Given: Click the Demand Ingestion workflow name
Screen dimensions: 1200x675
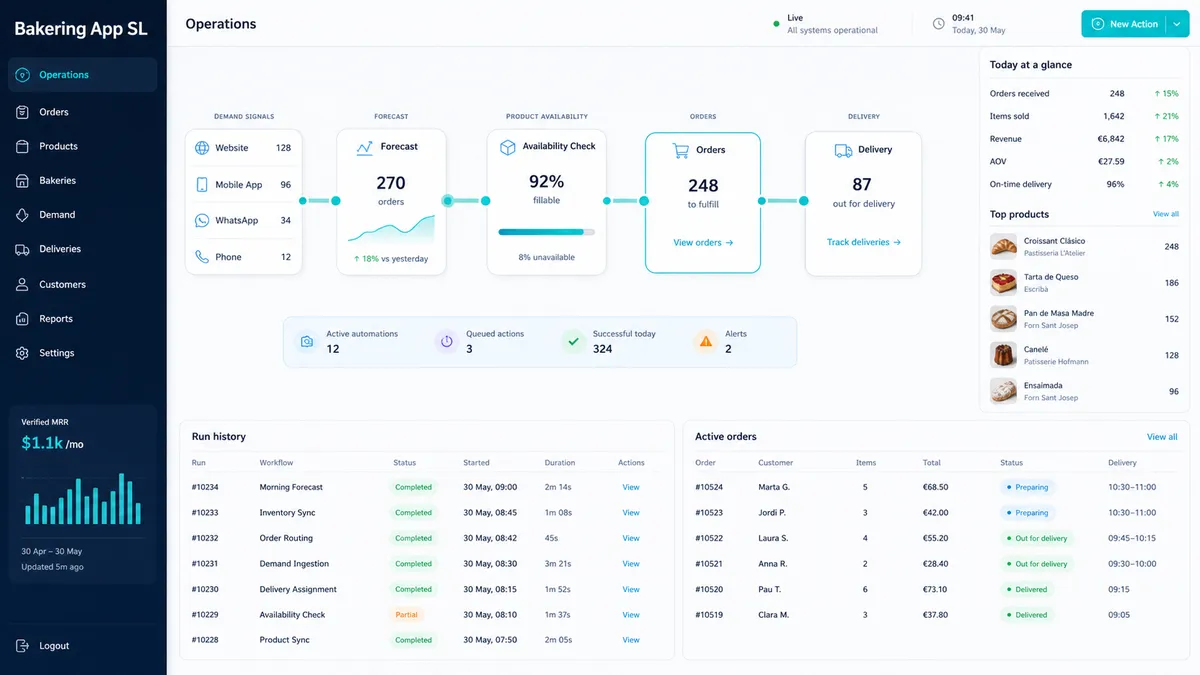Looking at the screenshot, I should 294,564.
